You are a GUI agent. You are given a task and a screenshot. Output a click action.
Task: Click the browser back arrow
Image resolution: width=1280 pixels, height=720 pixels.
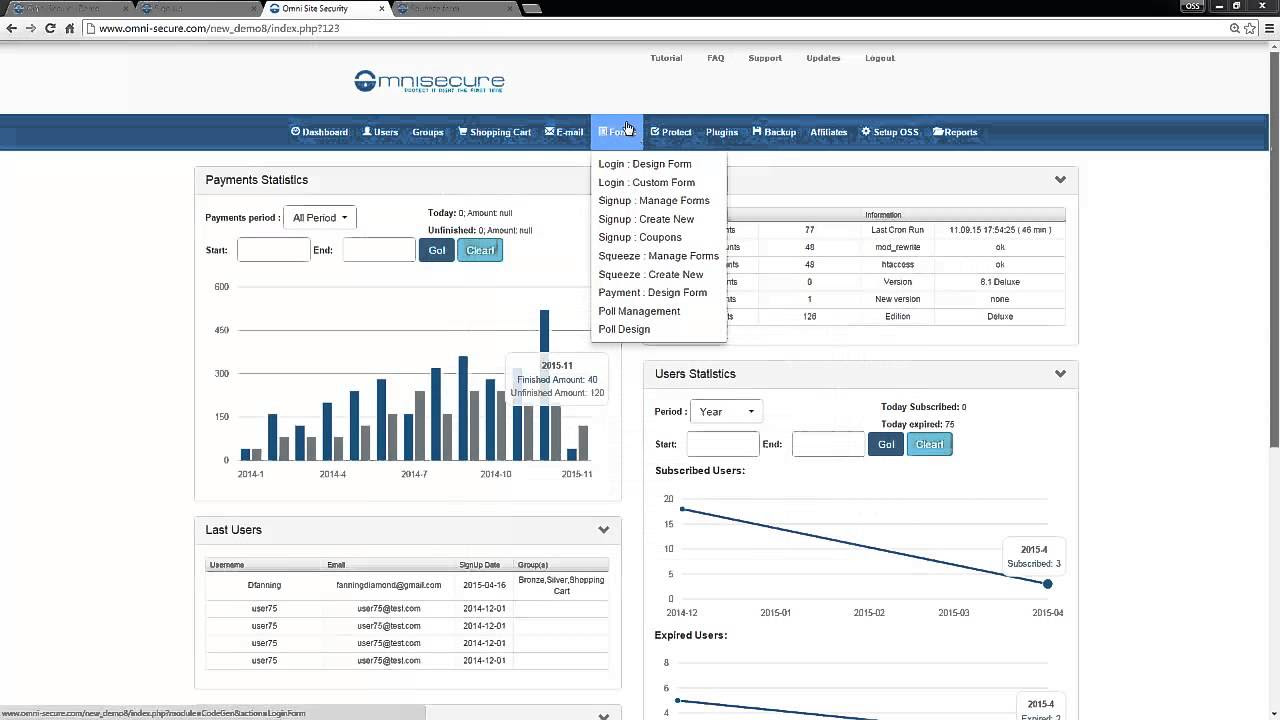click(x=11, y=28)
